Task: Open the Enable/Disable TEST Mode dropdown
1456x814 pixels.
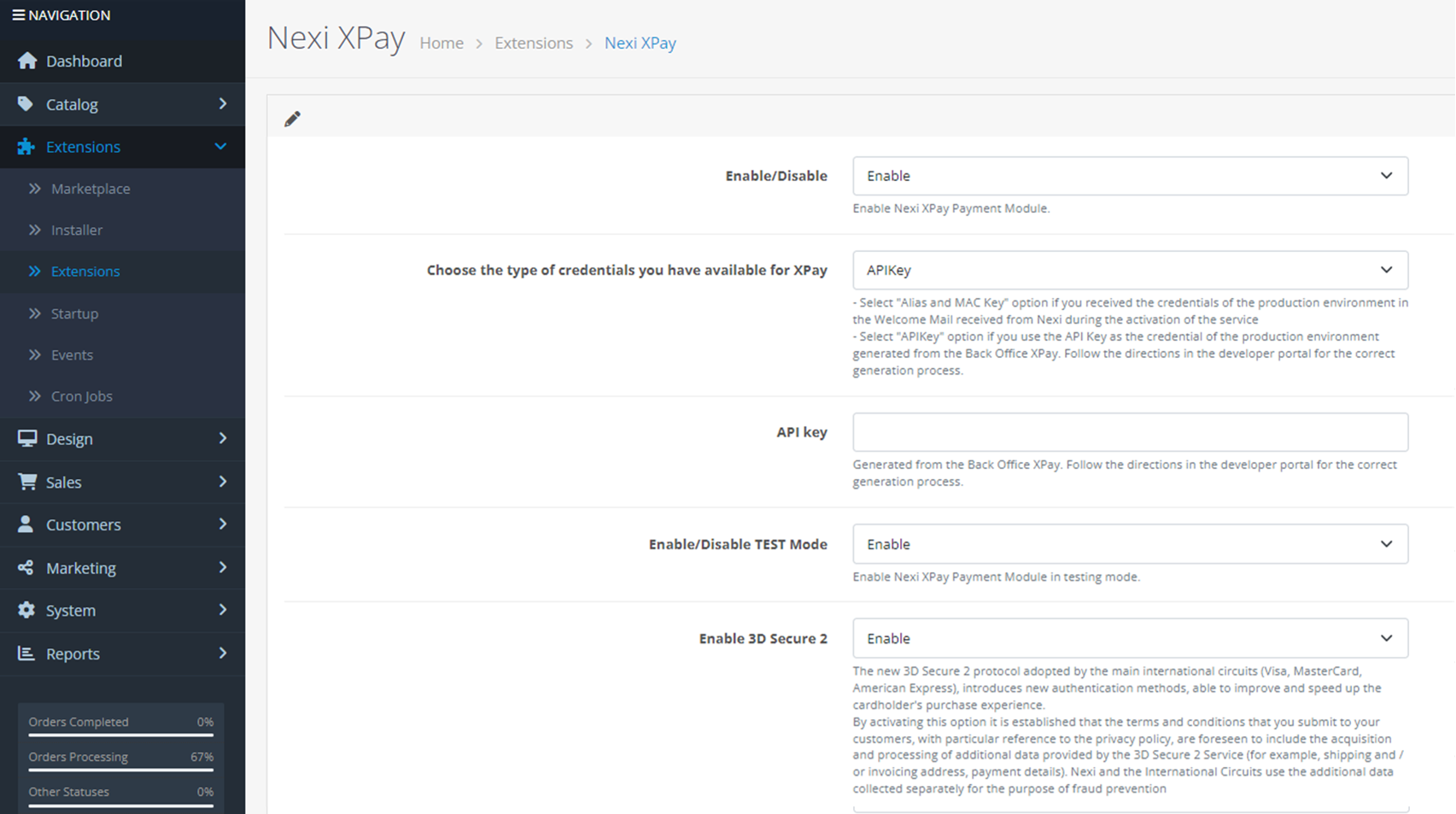Action: (1130, 544)
